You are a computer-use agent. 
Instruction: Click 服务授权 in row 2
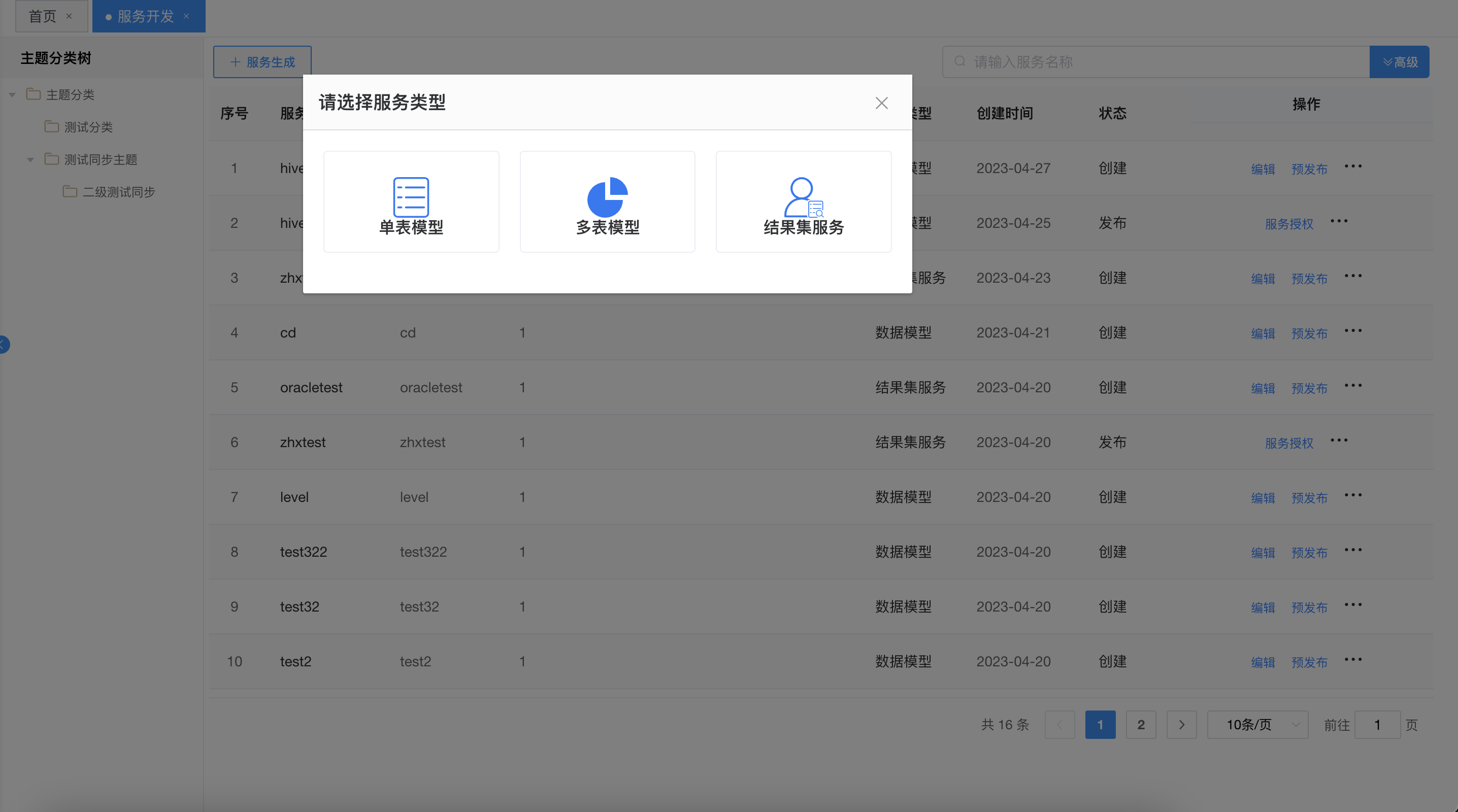coord(1289,223)
